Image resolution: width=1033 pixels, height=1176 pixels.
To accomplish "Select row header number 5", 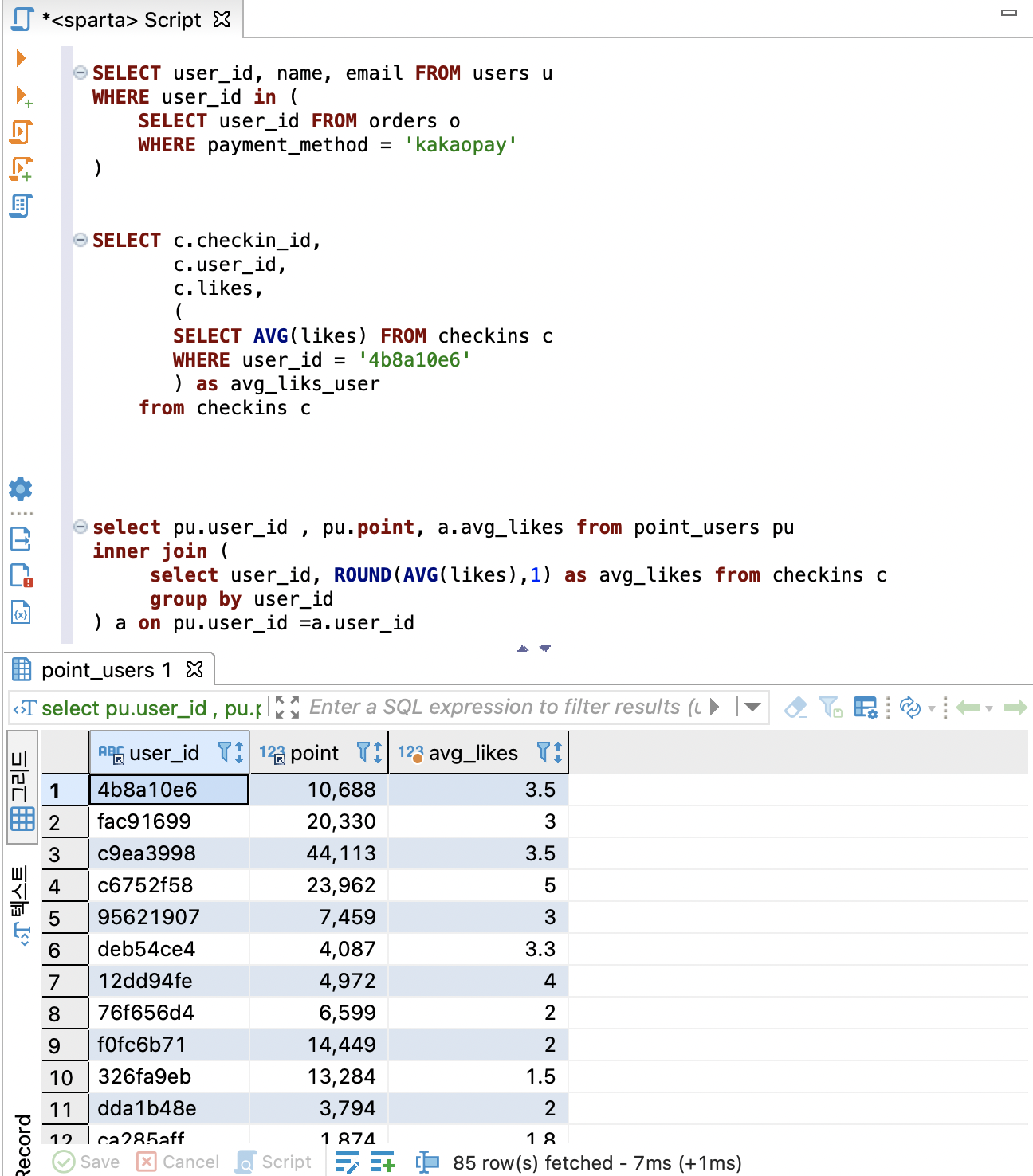I will click(65, 918).
